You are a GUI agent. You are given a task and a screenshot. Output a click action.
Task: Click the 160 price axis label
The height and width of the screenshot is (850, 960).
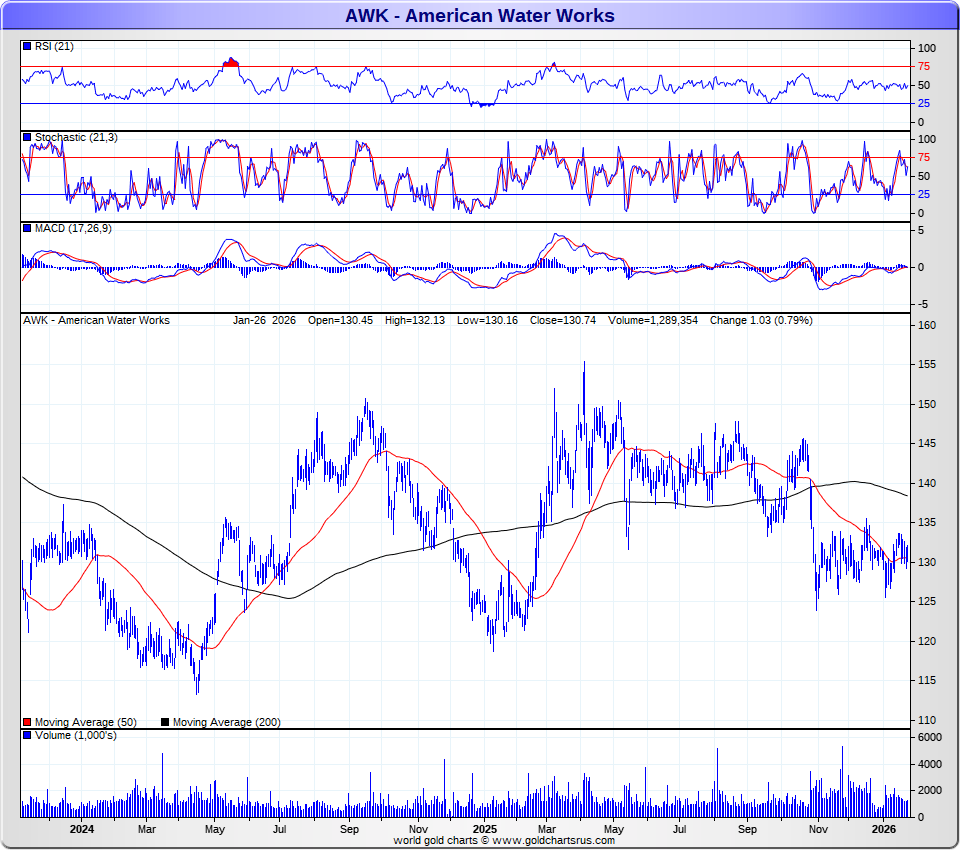click(x=927, y=325)
